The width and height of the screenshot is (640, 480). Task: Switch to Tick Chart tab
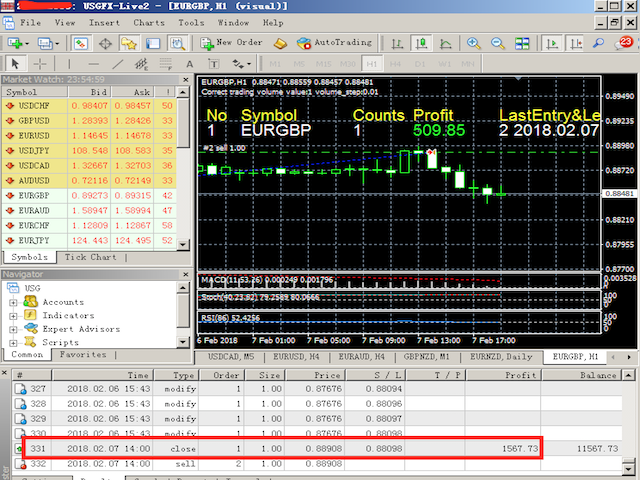point(91,257)
